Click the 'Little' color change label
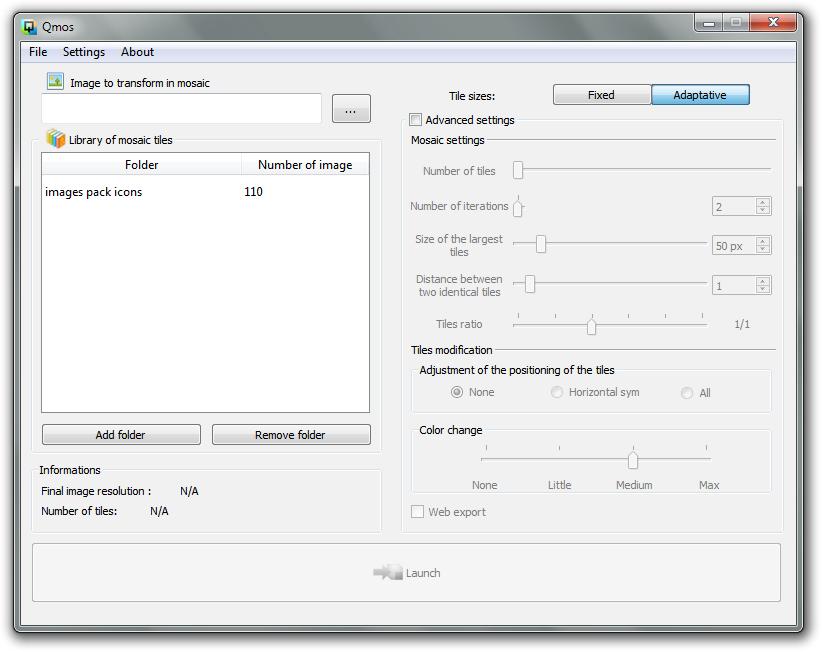 pos(559,485)
